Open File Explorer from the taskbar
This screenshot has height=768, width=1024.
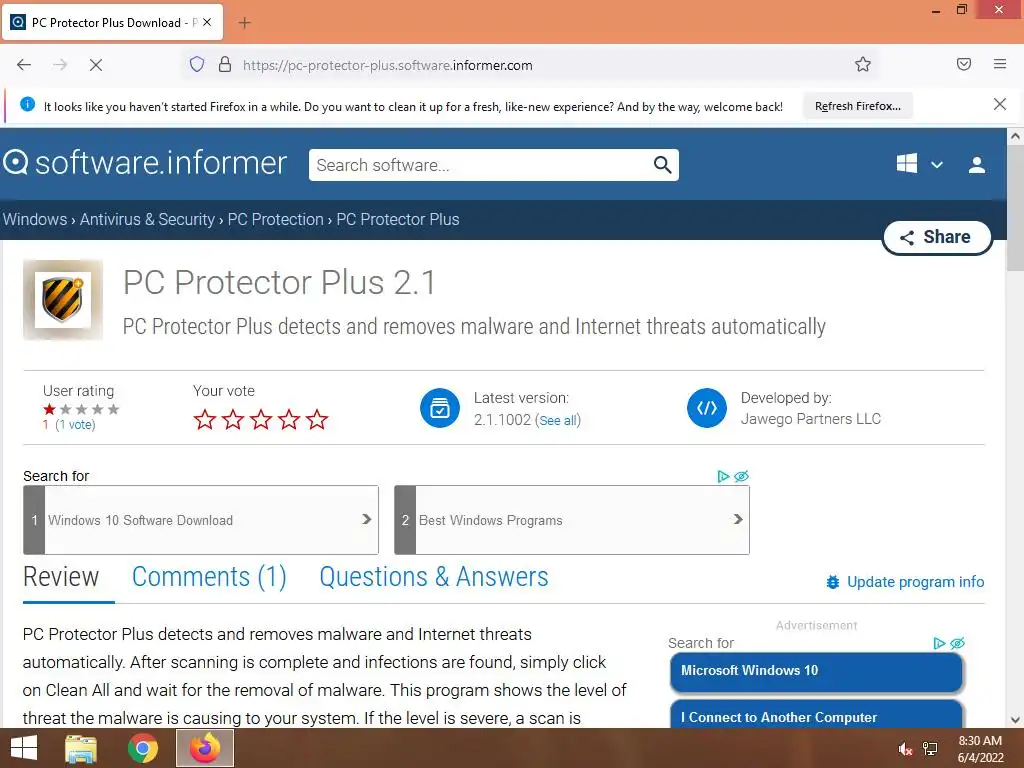pyautogui.click(x=82, y=748)
